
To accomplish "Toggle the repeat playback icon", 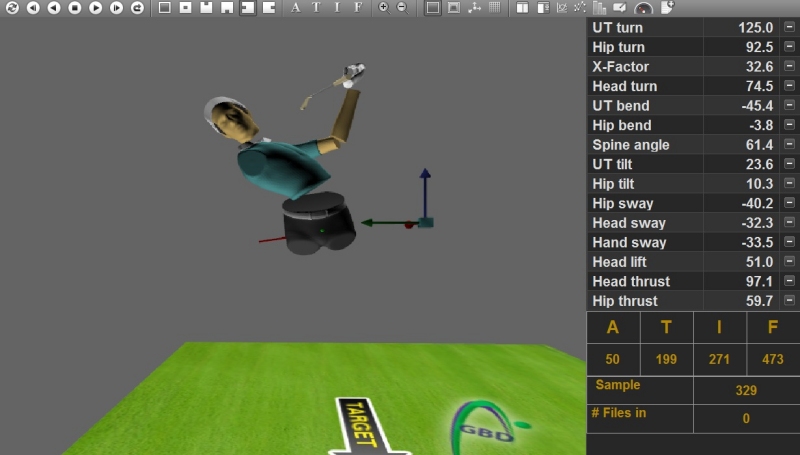I will click(x=137, y=8).
